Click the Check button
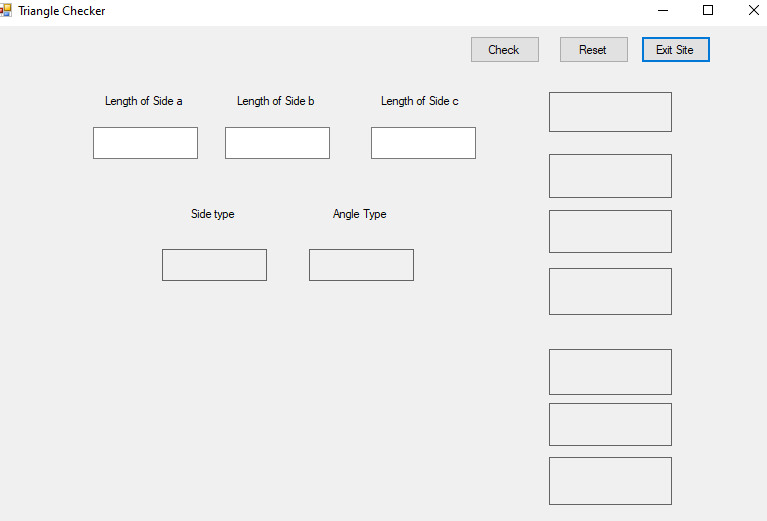Screen dimensions: 767x521 (504, 50)
